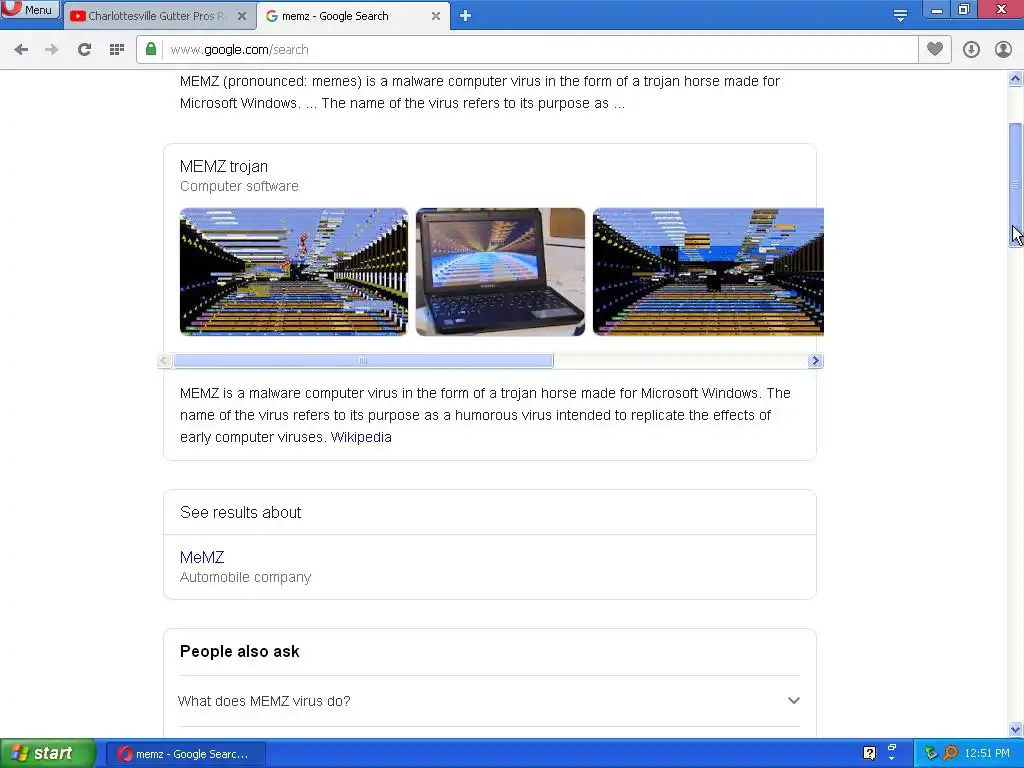Click the vertical scrollbar thumb

pos(1016,185)
